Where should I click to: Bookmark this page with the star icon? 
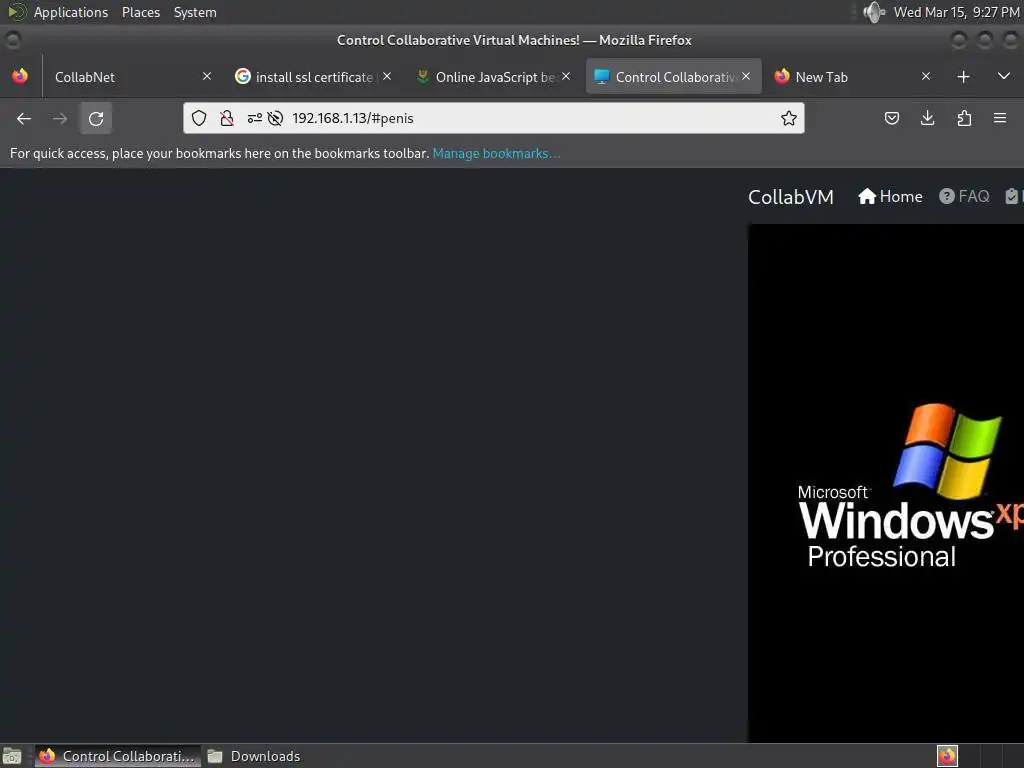[788, 118]
